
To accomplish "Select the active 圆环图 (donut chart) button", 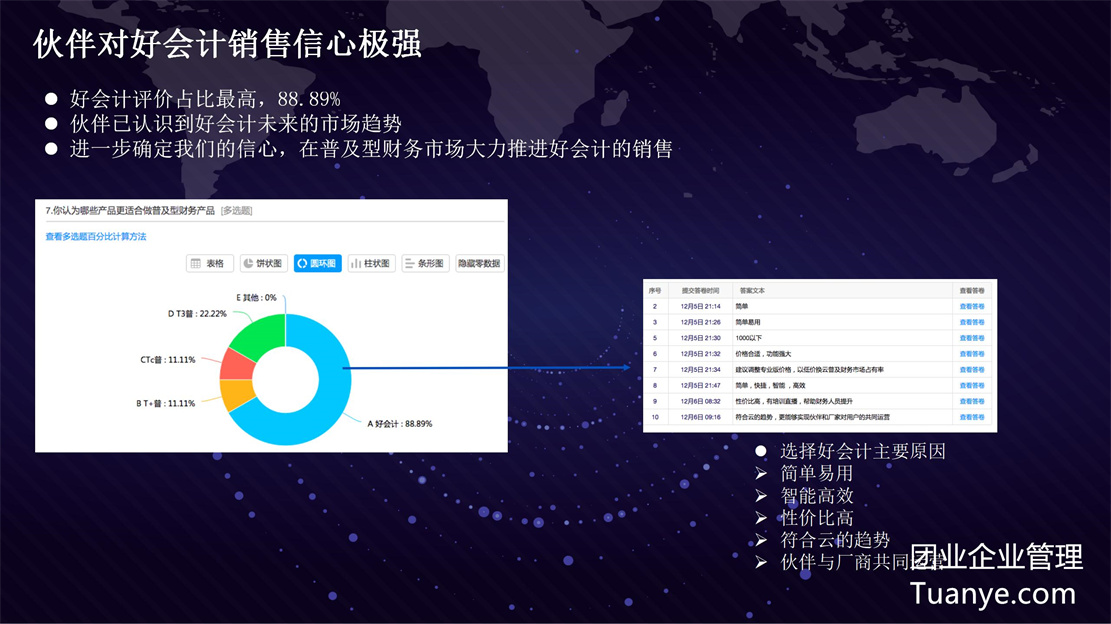I will pyautogui.click(x=317, y=263).
